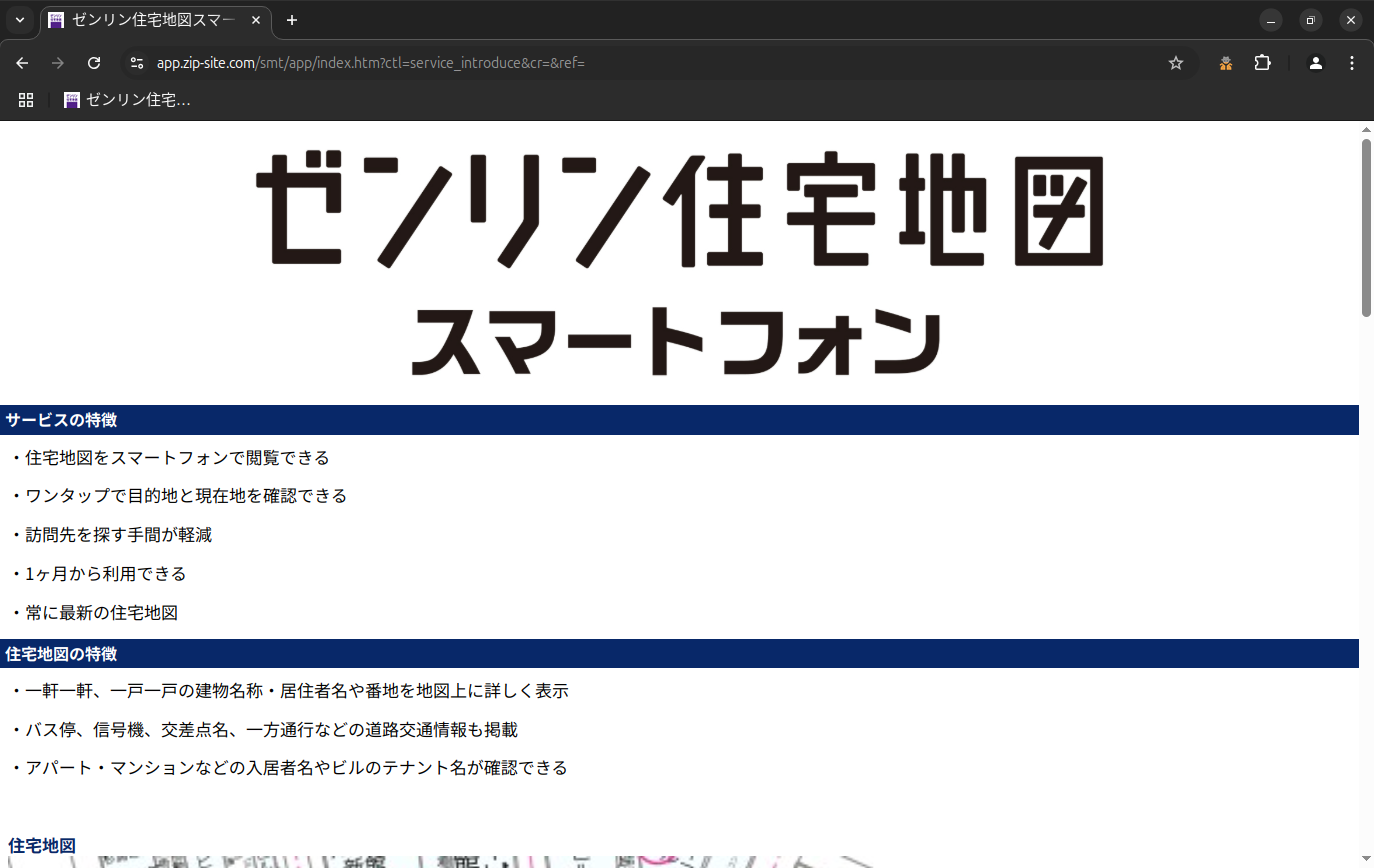The width and height of the screenshot is (1374, 868).
Task: Reload the current page
Action: [94, 63]
